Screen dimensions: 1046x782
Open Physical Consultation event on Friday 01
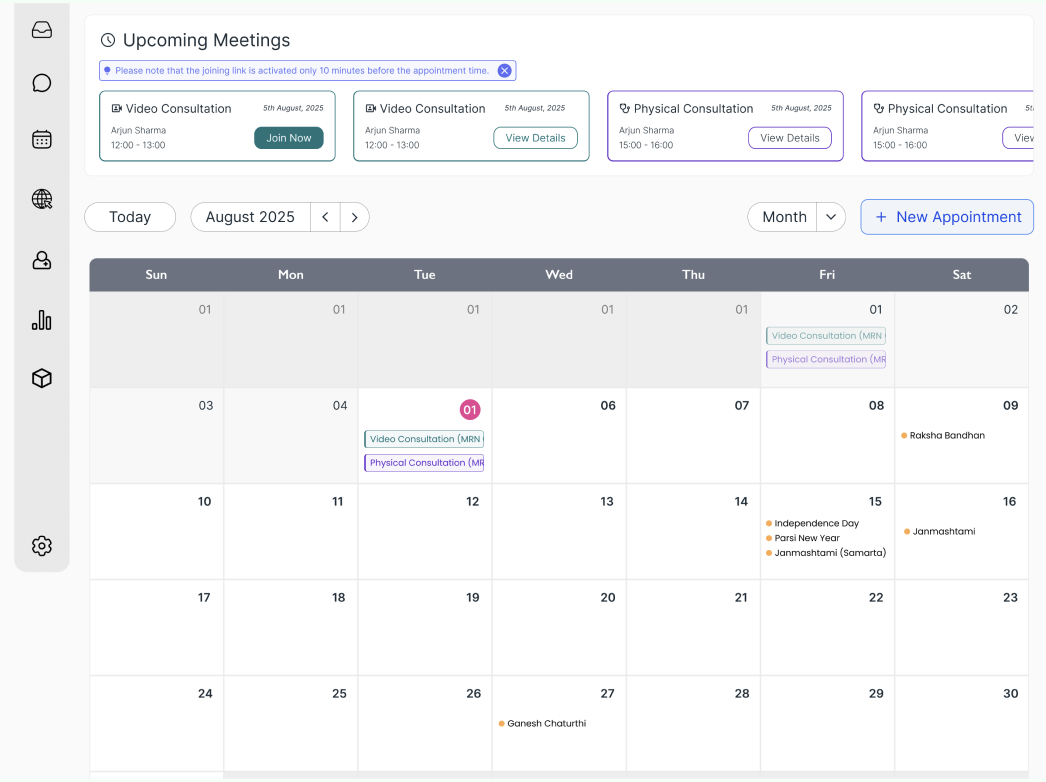826,359
